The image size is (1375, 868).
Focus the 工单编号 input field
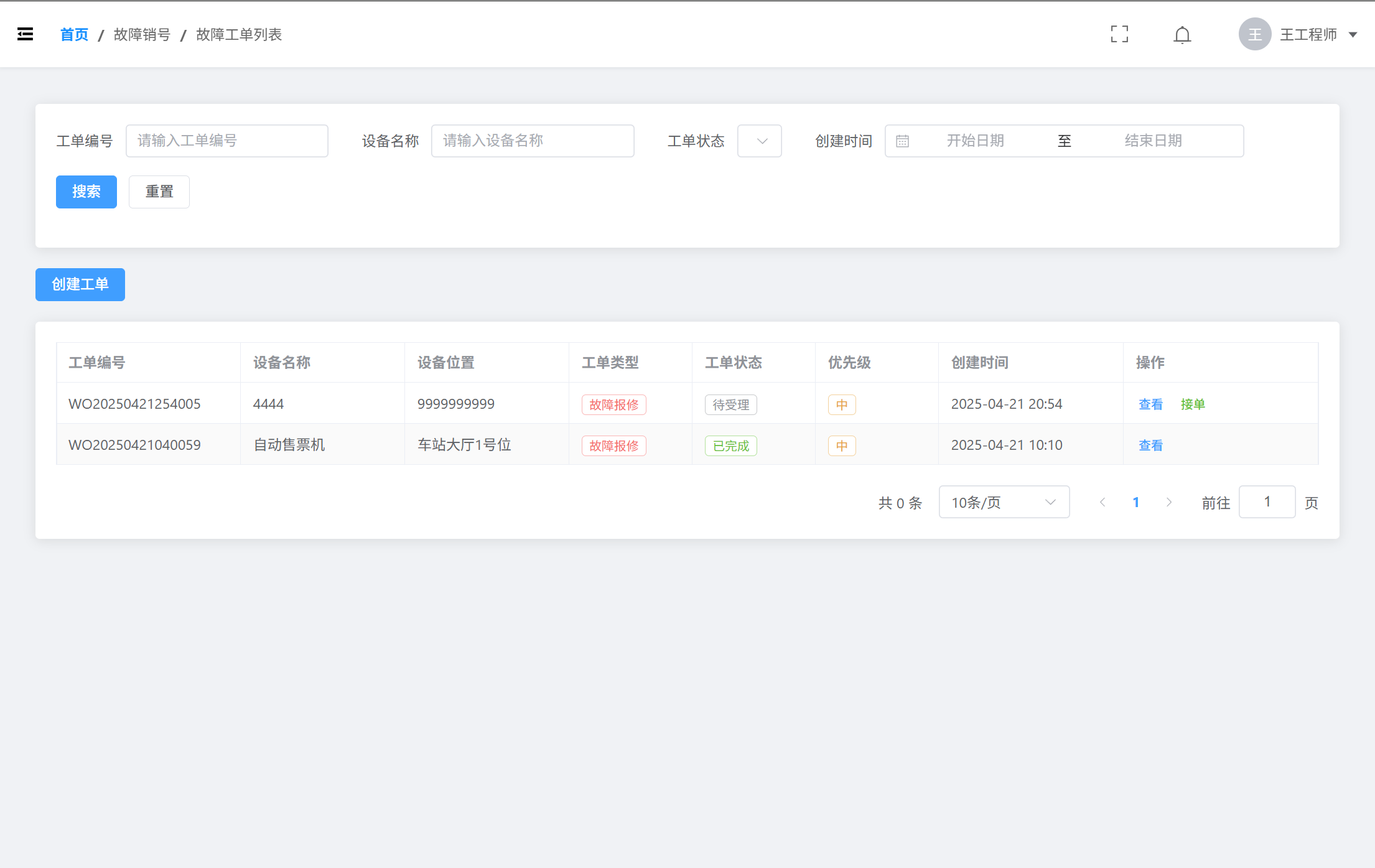click(x=227, y=141)
